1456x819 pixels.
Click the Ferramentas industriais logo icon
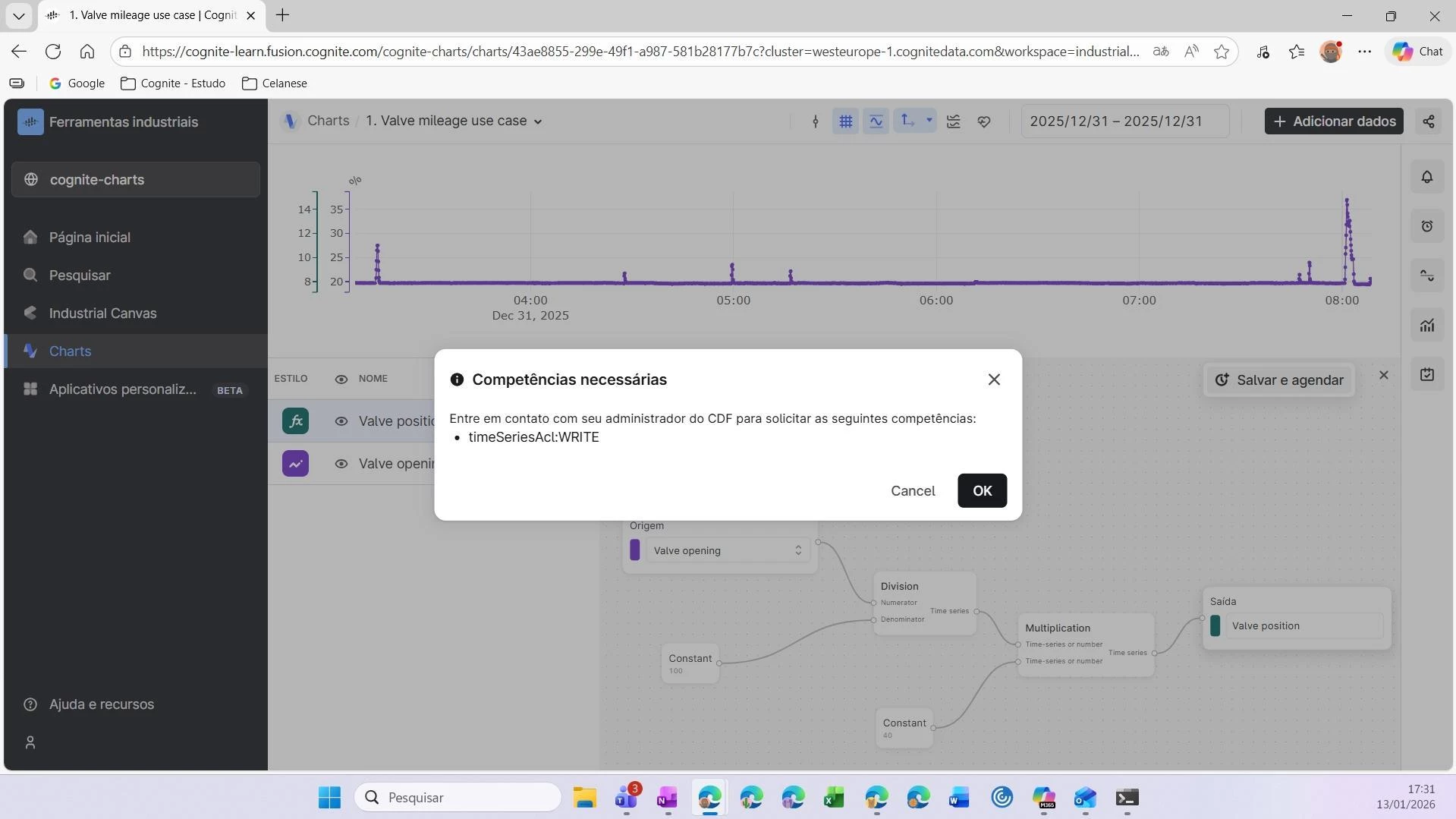pos(30,121)
